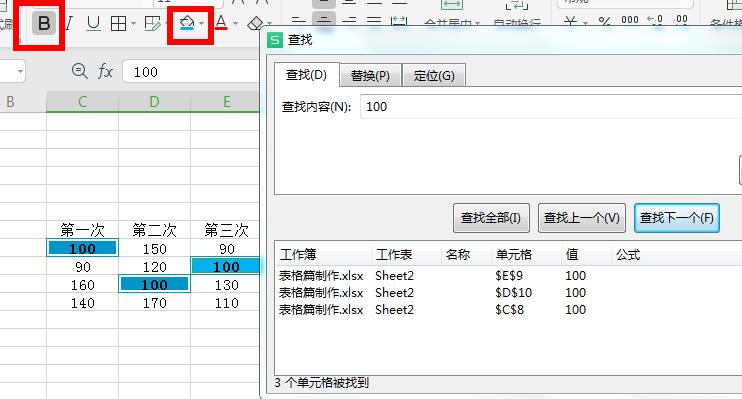The width and height of the screenshot is (742, 399).
Task: Align text to the left
Action: (x=298, y=22)
